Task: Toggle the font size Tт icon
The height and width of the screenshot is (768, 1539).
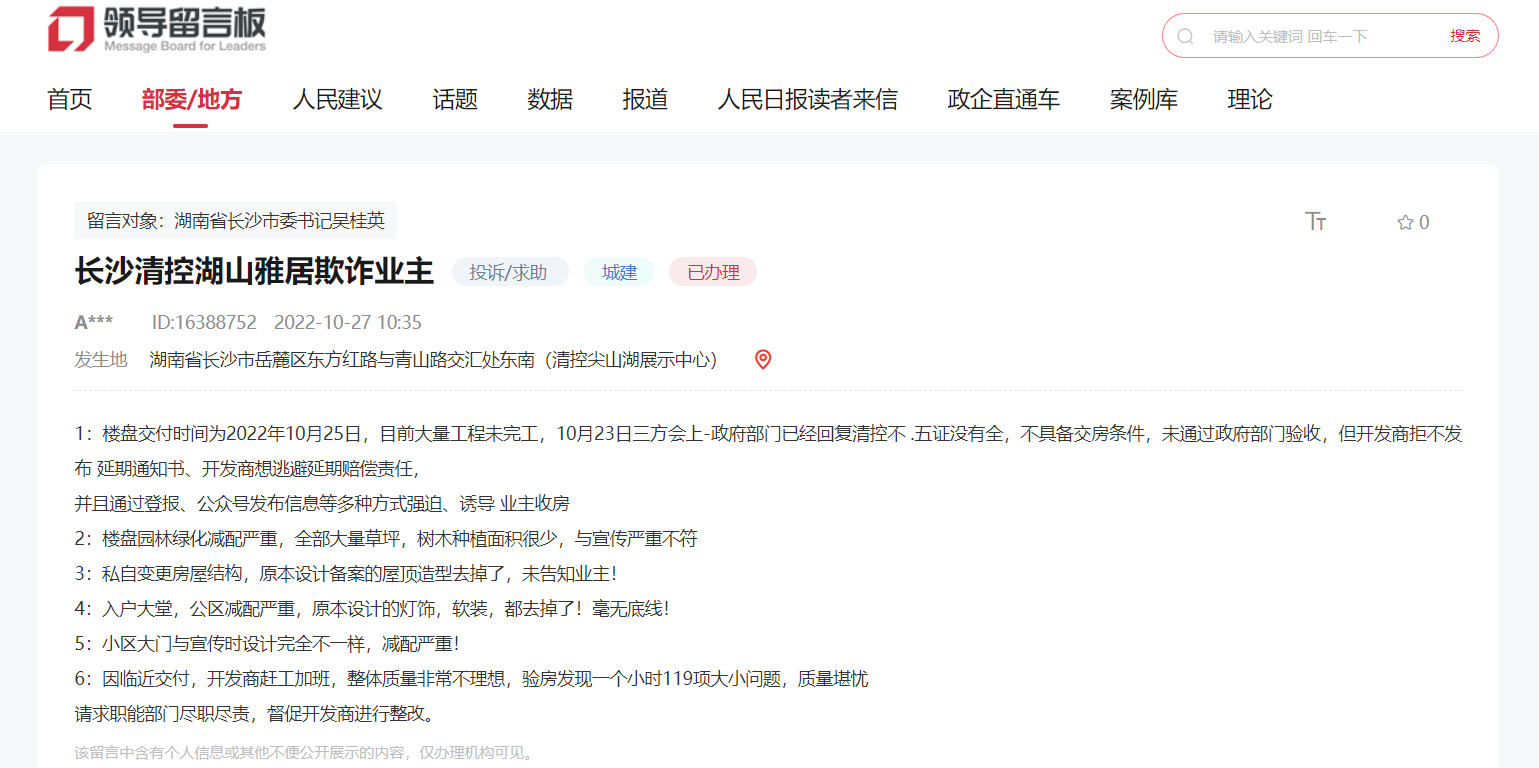Action: click(x=1315, y=221)
